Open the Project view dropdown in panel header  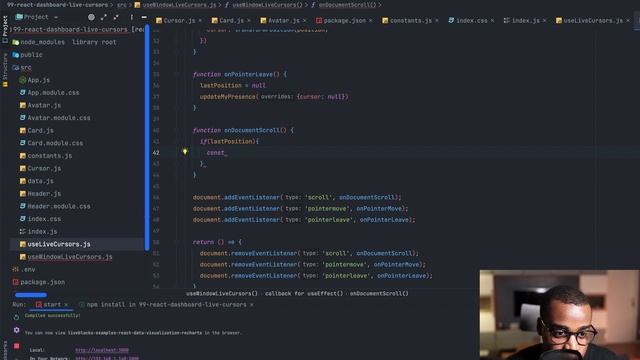point(56,17)
